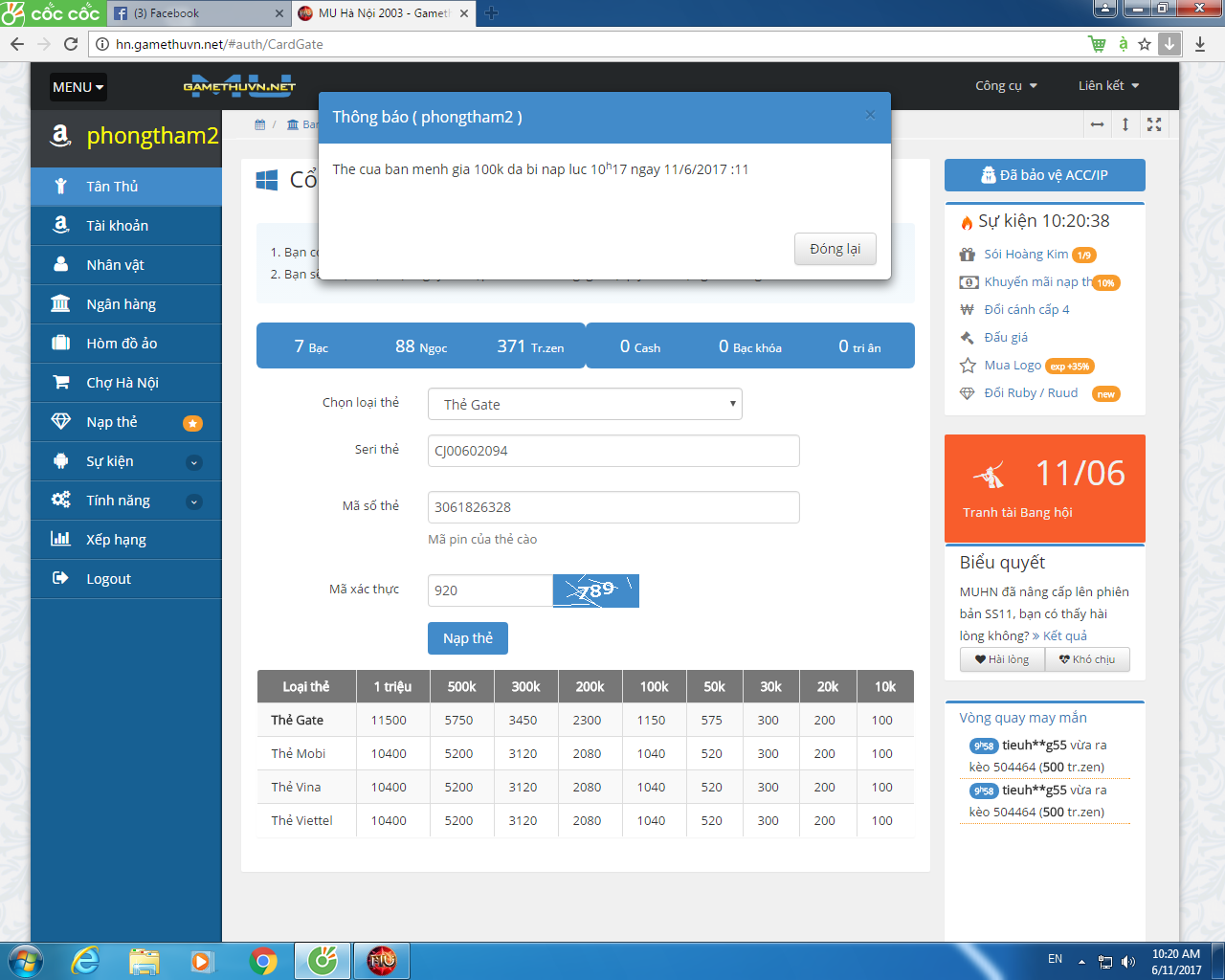Expand the Công cụ dropdown menu
The height and width of the screenshot is (980, 1225).
tap(1005, 86)
